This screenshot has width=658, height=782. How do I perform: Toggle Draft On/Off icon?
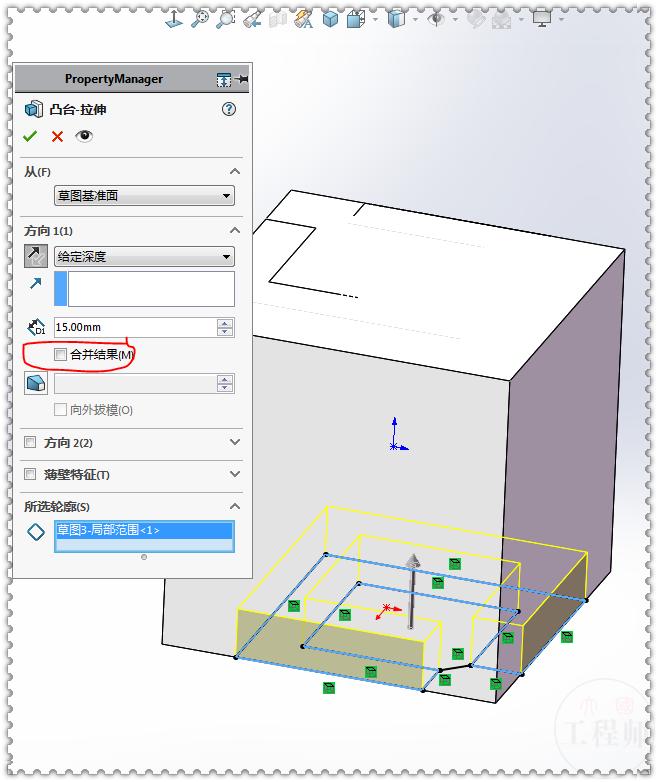[x=36, y=384]
